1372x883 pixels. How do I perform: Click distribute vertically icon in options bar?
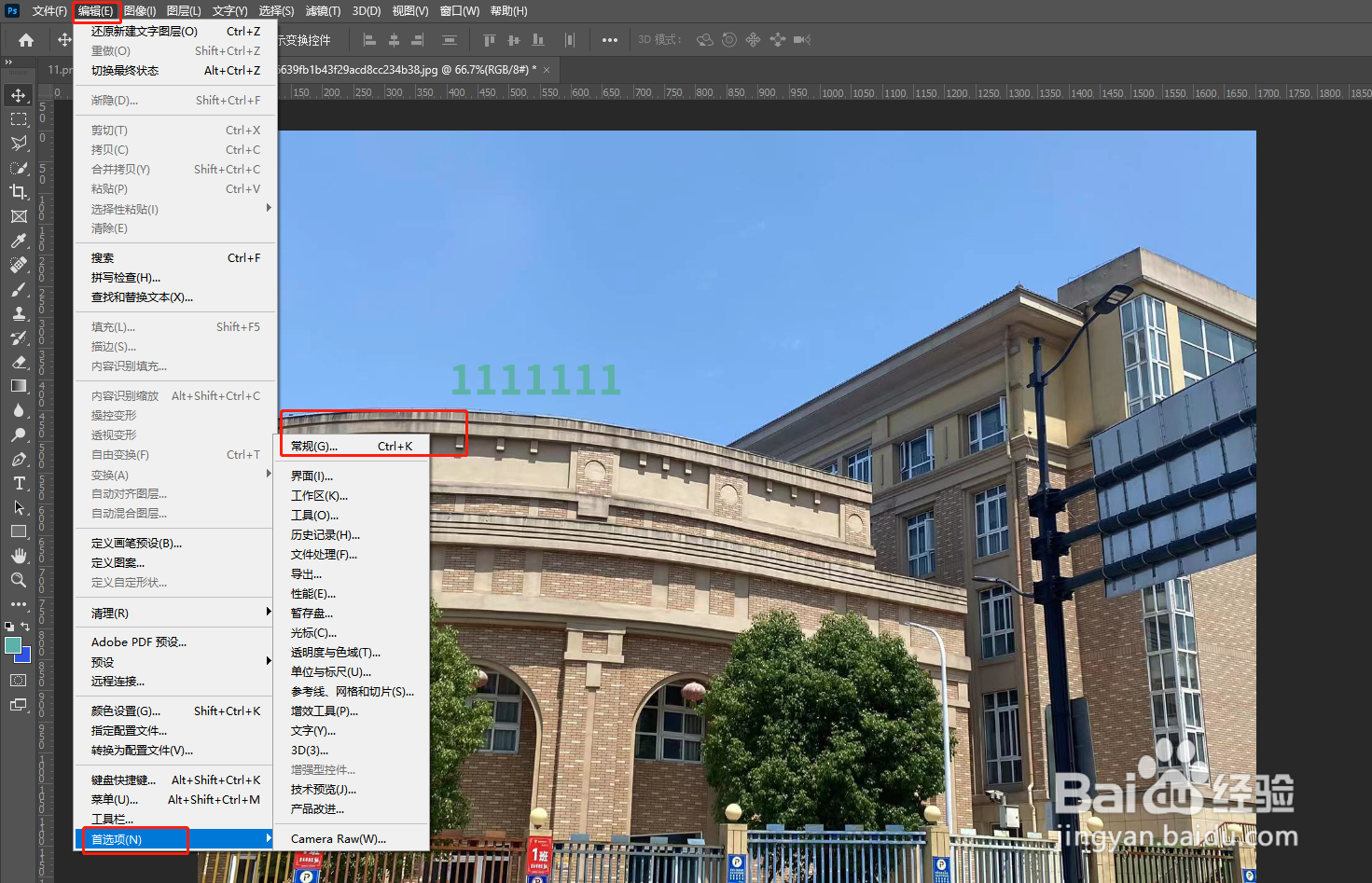coord(450,40)
